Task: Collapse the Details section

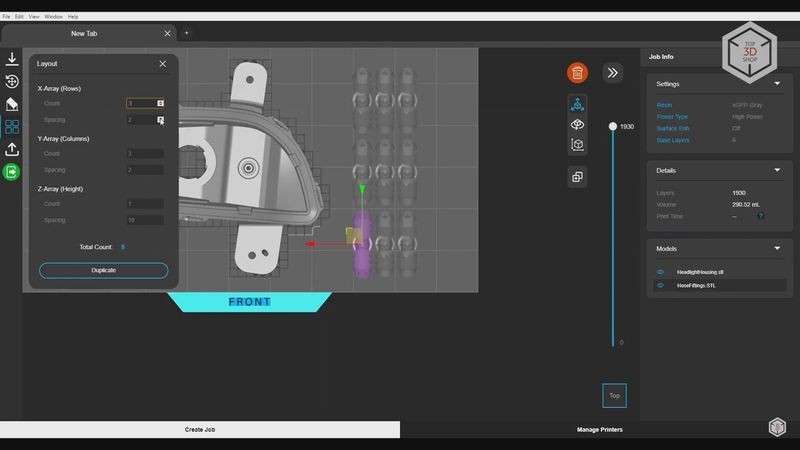Action: (777, 170)
